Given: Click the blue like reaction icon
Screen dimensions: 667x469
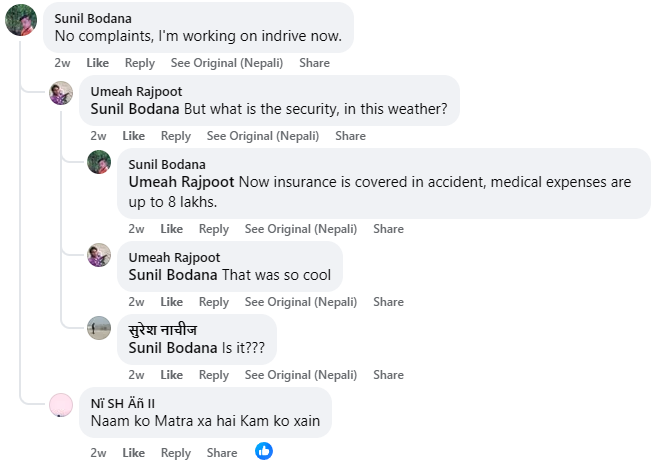Looking at the screenshot, I should [264, 451].
